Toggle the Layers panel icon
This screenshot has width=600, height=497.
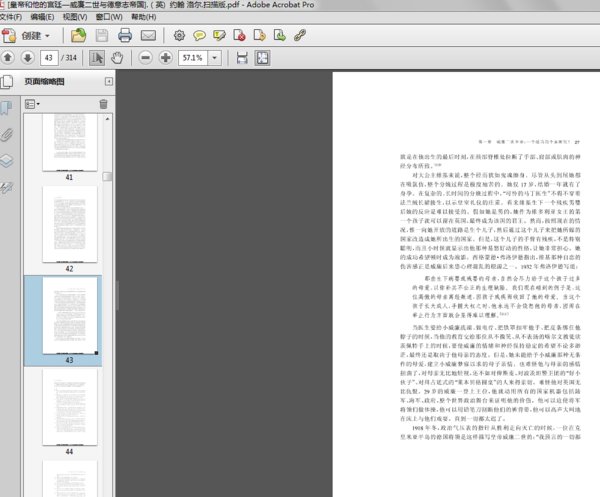pyautogui.click(x=7, y=160)
